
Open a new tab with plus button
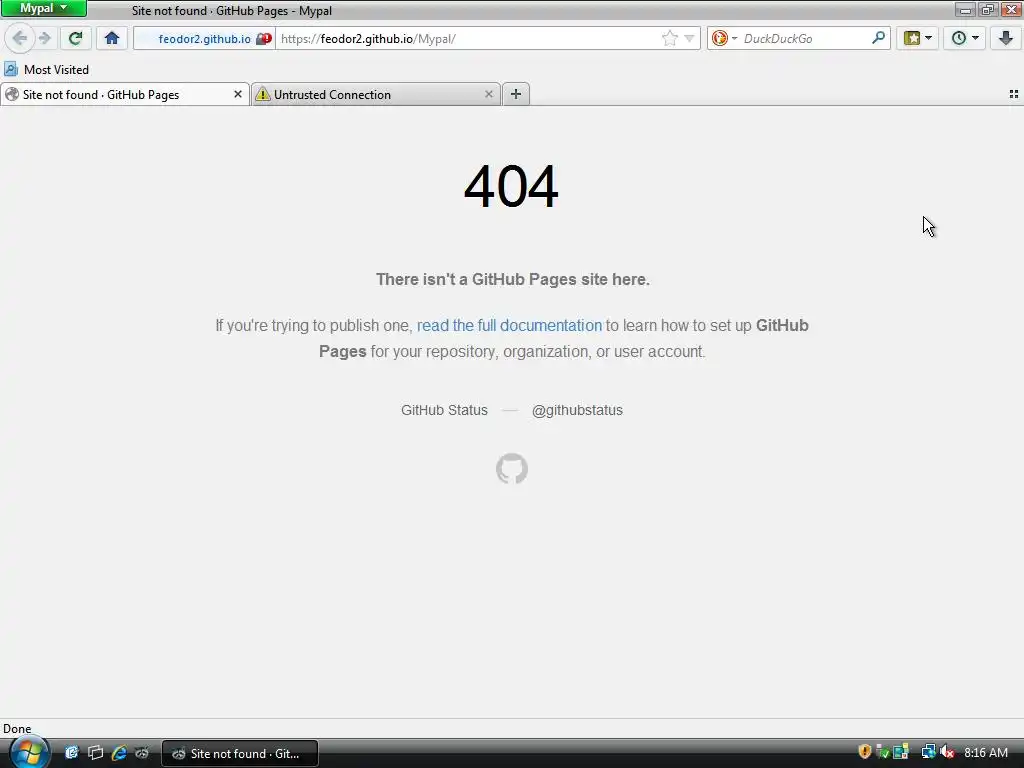(516, 95)
